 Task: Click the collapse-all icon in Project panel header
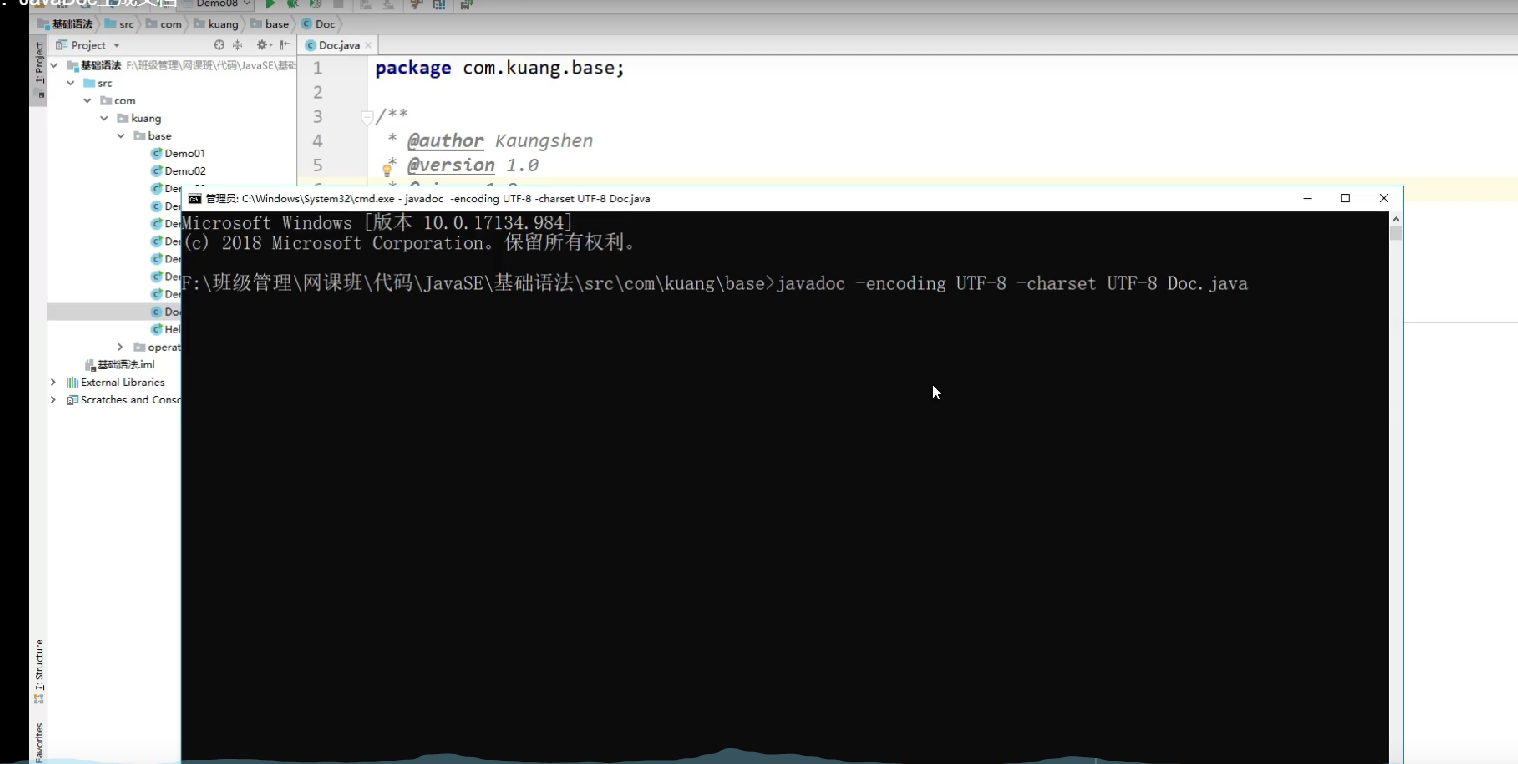click(x=237, y=45)
